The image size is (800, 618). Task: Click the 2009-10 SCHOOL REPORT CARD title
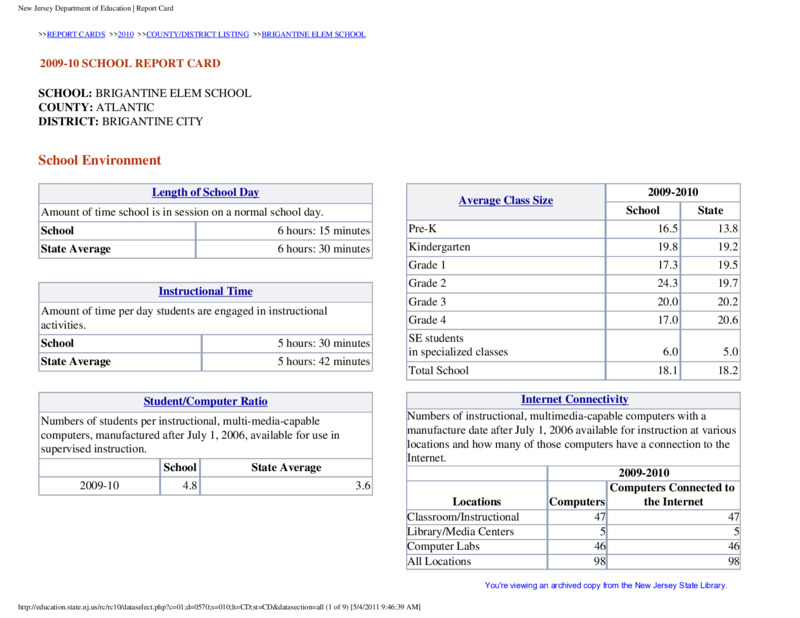130,63
